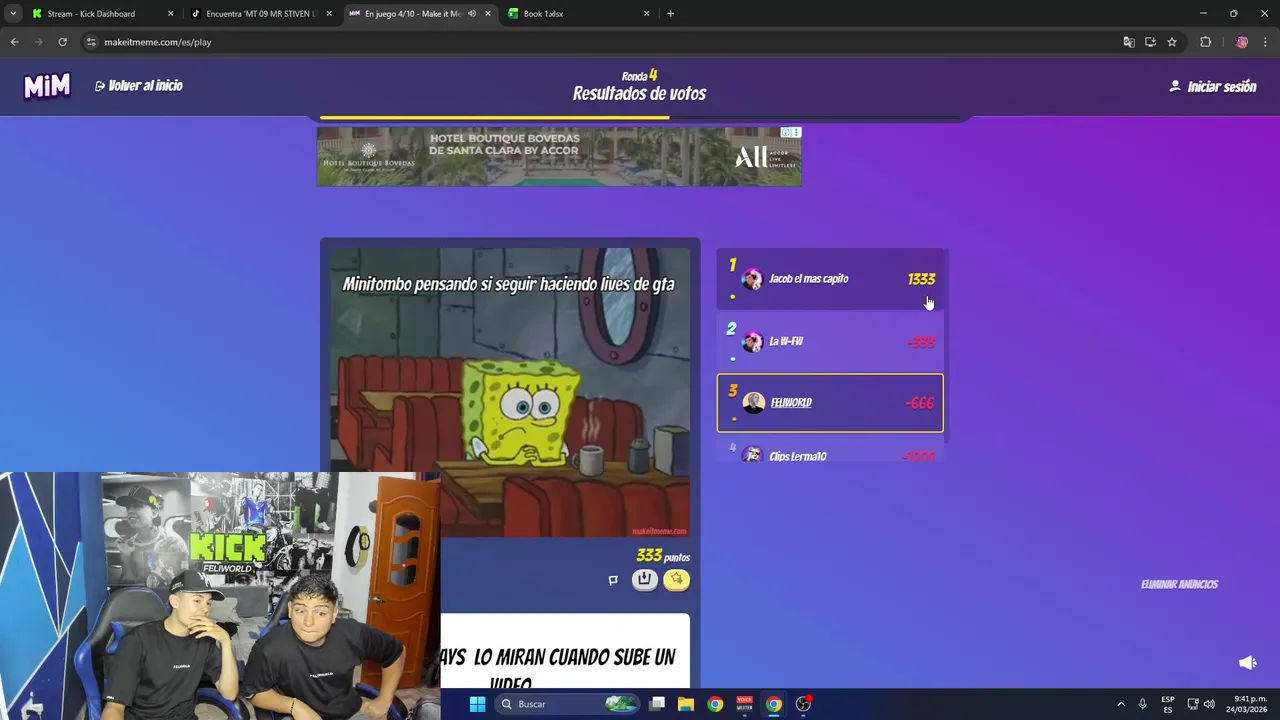
Task: Open the Chrome profile avatar
Action: click(1242, 42)
